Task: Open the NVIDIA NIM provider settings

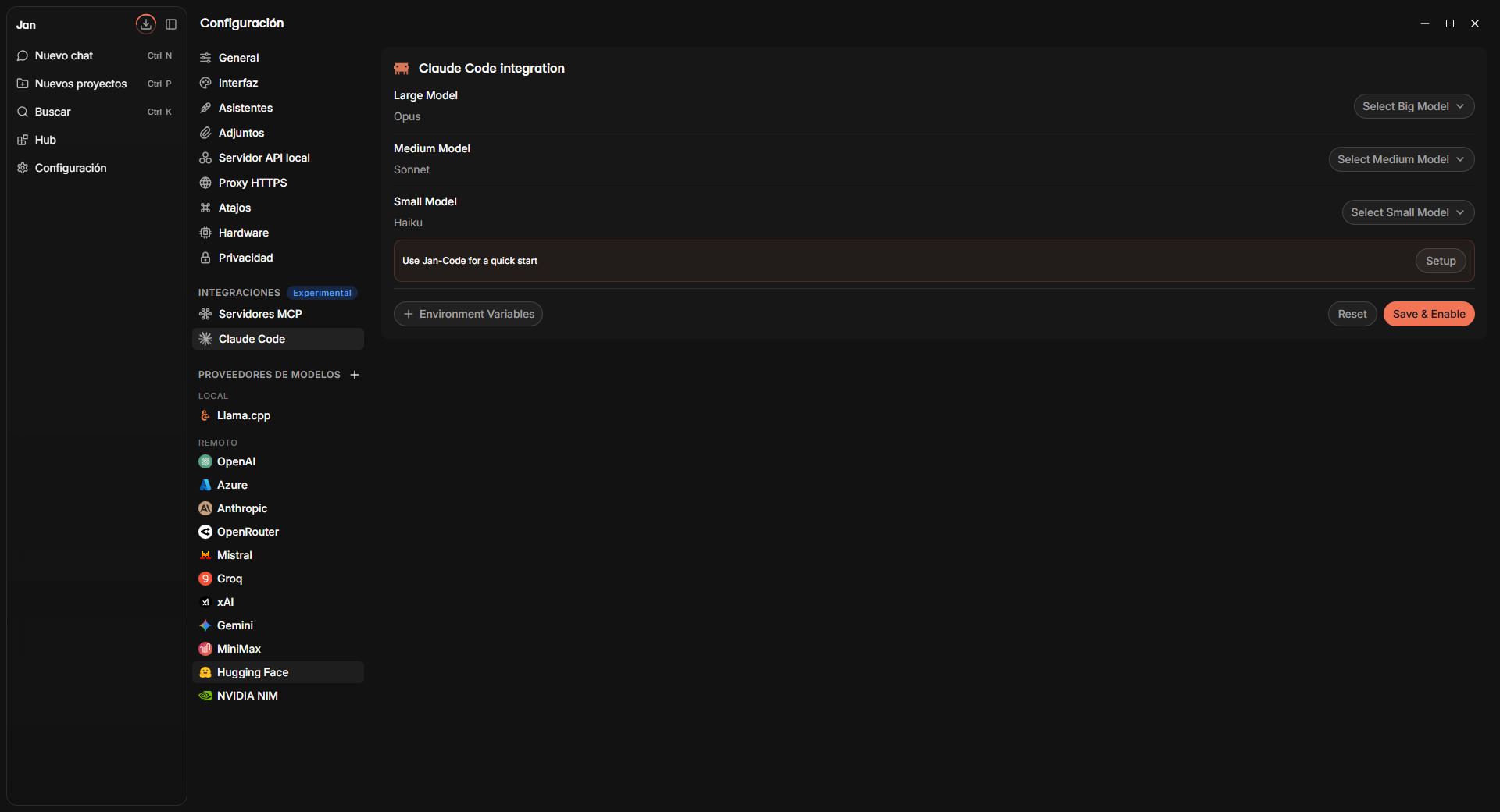Action: coord(278,696)
